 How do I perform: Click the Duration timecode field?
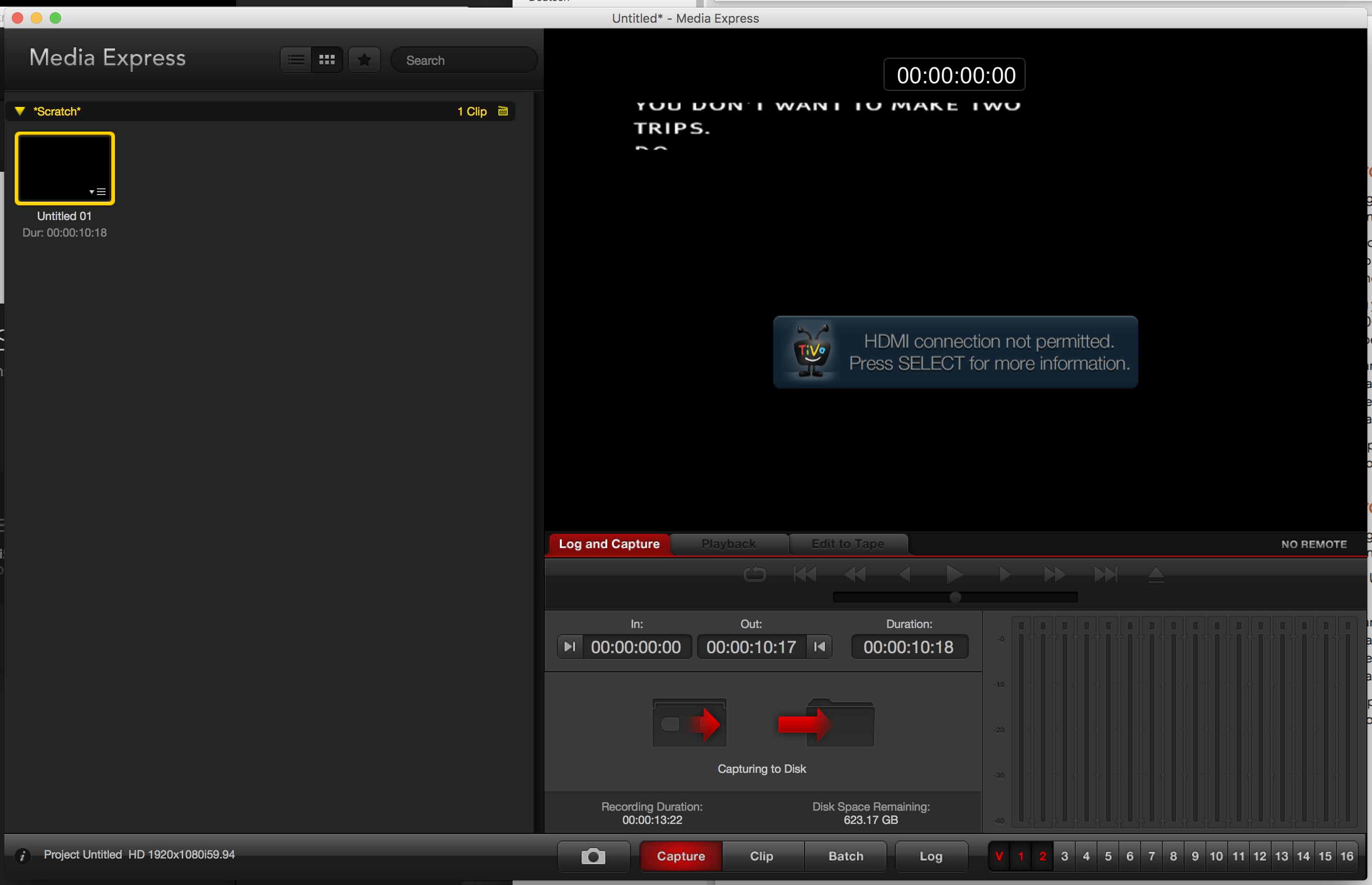pyautogui.click(x=909, y=647)
